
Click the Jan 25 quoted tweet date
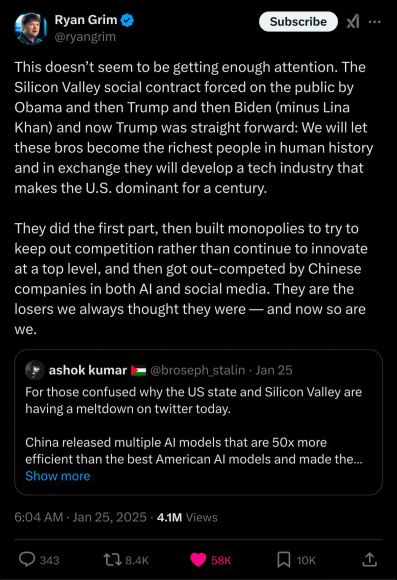274,370
